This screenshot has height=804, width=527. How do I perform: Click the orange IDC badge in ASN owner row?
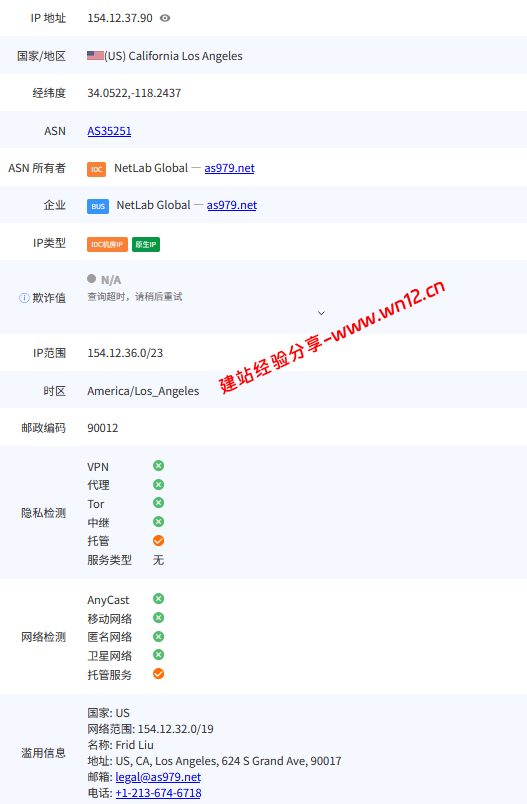(x=96, y=169)
